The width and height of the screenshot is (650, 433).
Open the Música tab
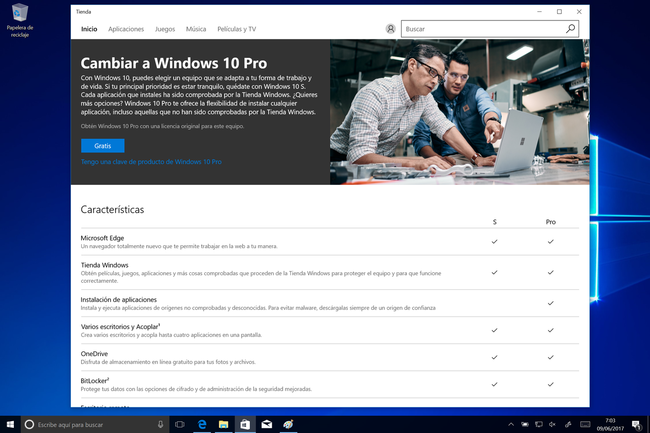click(196, 29)
